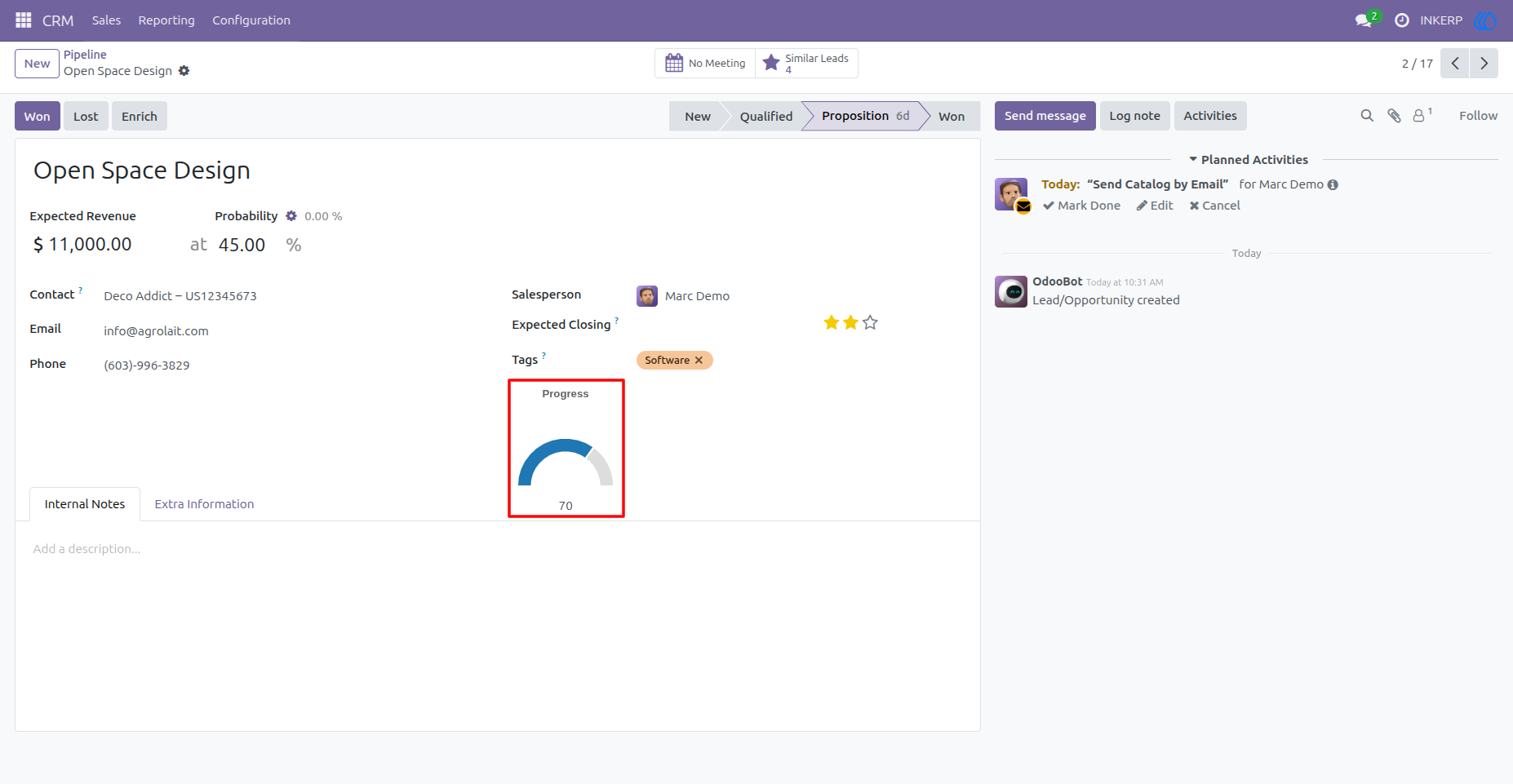Screen dimensions: 1513x784
Task: Open the No Meeting calendar button
Action: pyautogui.click(x=706, y=63)
